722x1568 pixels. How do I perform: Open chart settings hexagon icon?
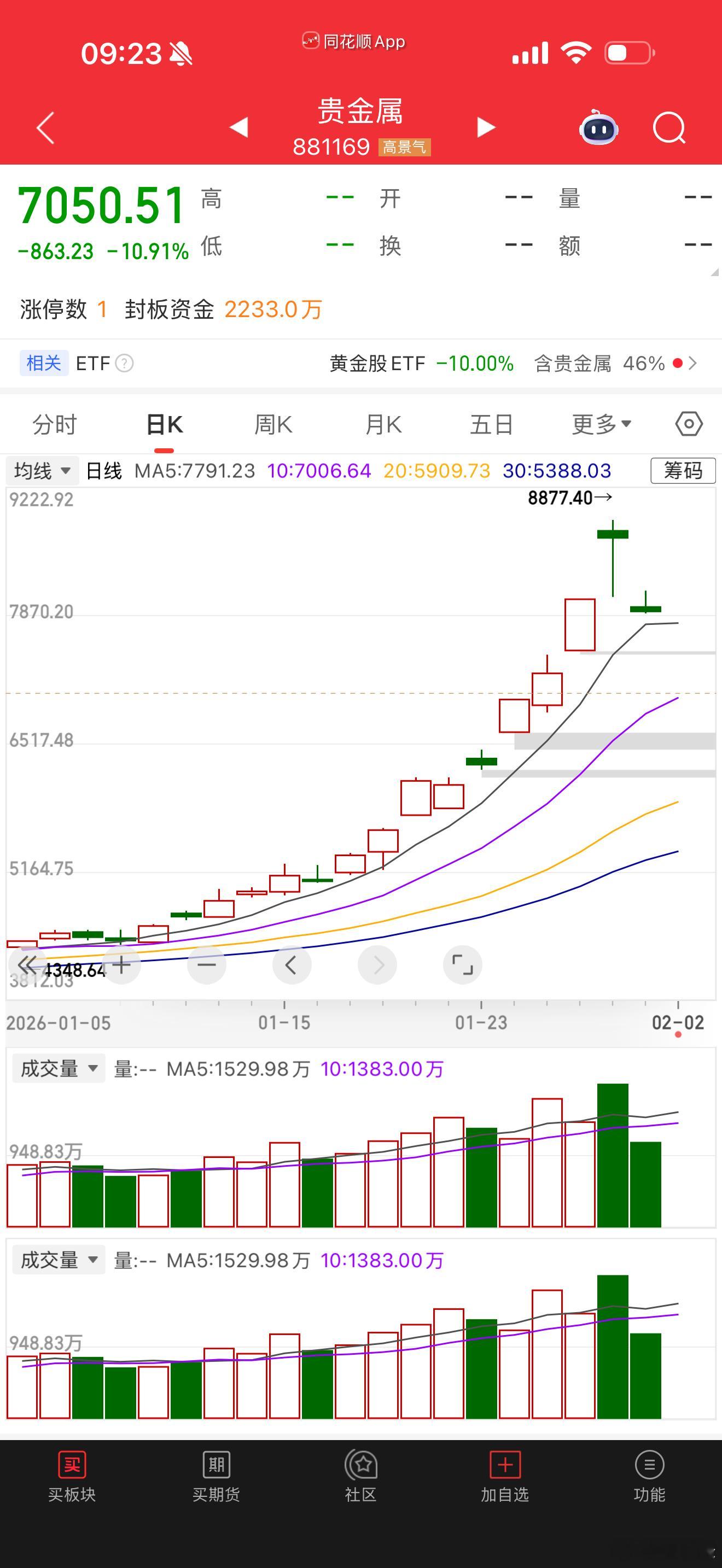(689, 424)
